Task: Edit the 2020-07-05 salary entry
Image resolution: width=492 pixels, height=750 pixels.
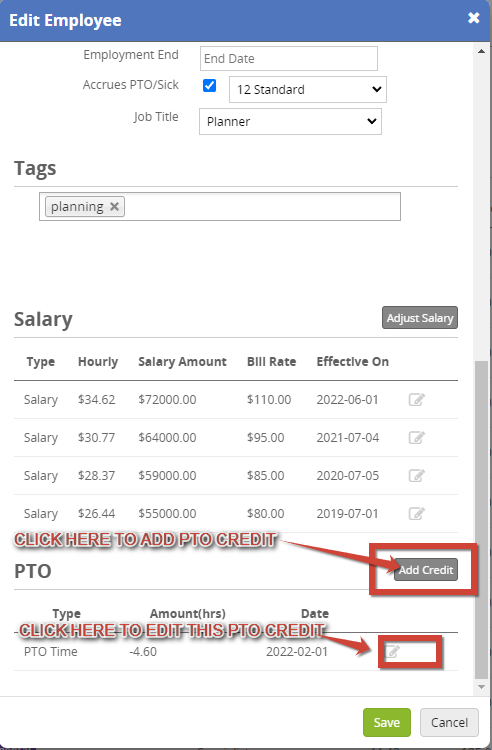Action: tap(416, 475)
